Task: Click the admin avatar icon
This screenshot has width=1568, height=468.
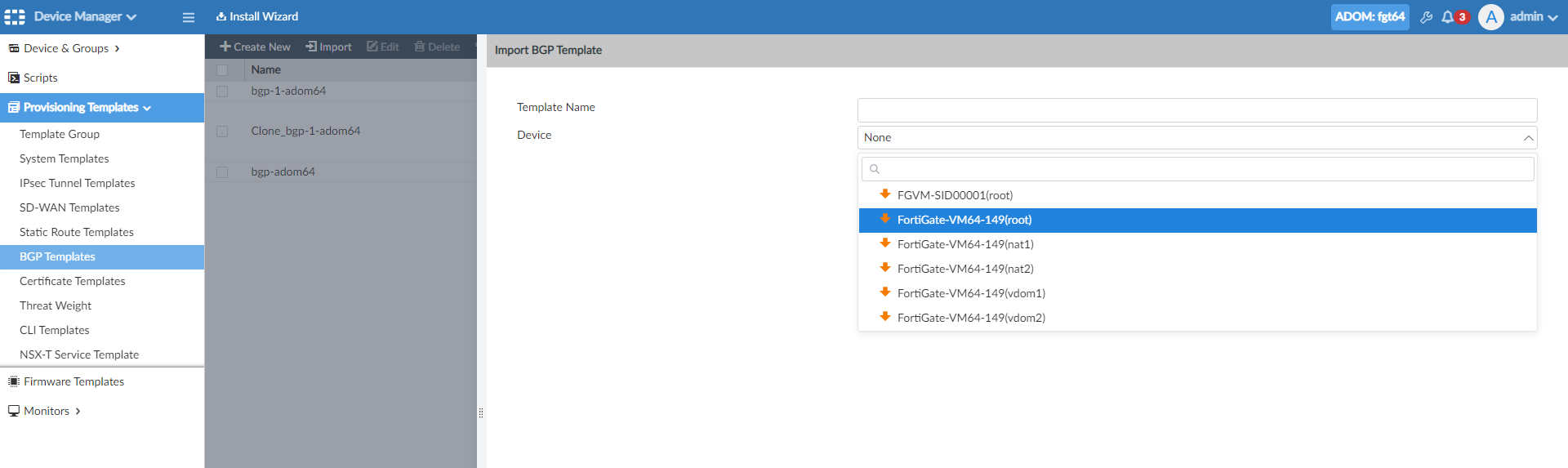Action: tap(1490, 17)
